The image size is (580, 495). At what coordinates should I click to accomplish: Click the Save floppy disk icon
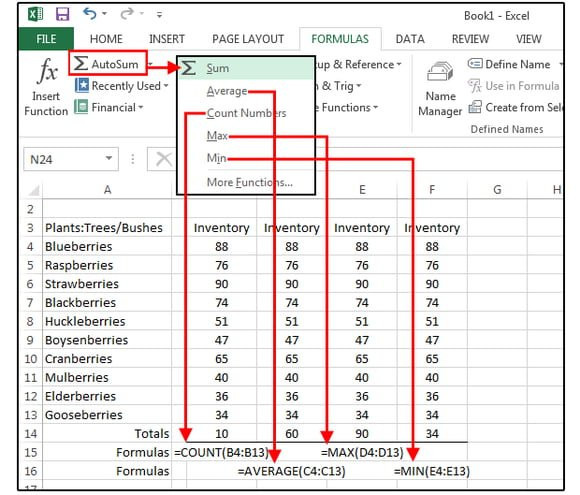(63, 14)
